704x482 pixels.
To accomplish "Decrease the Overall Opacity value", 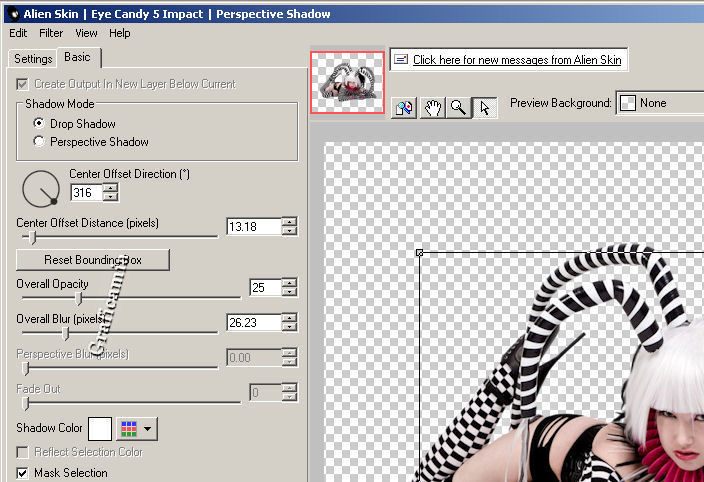I will click(290, 292).
